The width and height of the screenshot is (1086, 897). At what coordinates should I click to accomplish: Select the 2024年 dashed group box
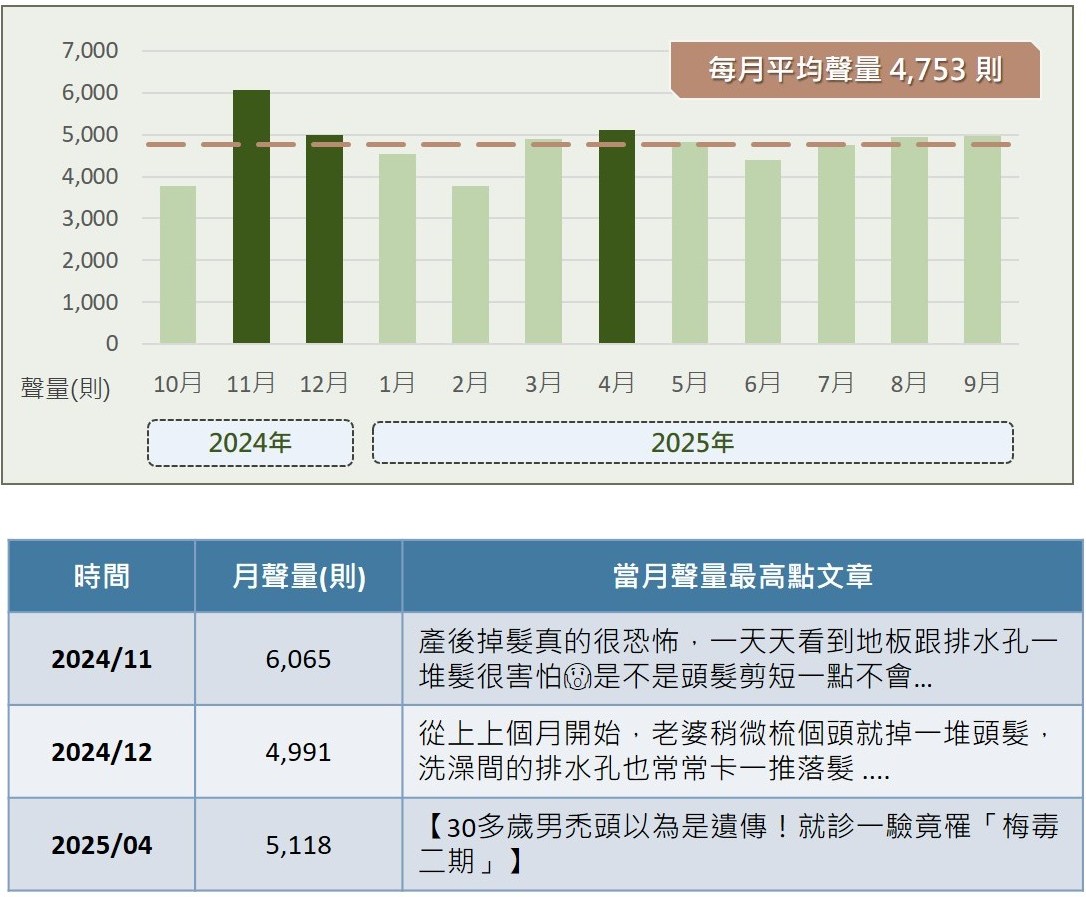tap(250, 443)
